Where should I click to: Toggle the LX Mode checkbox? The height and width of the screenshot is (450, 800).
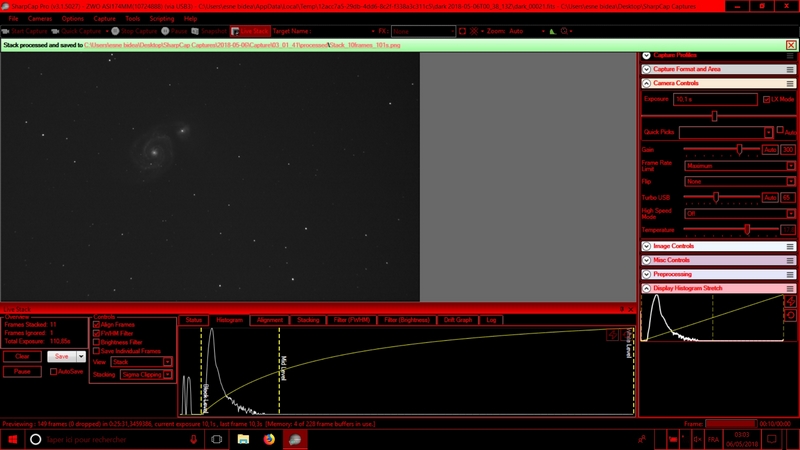[x=766, y=99]
